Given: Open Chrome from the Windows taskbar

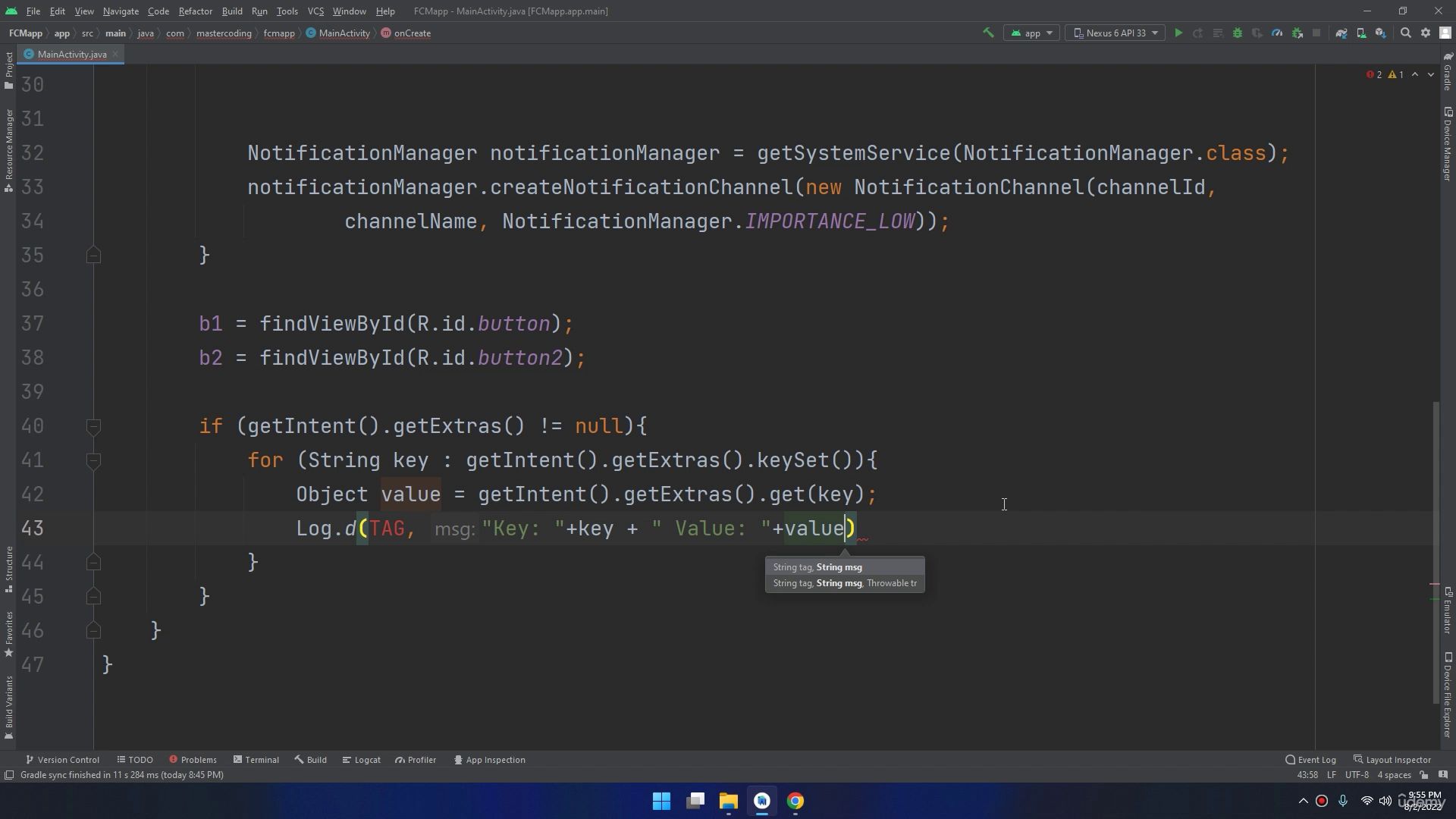Looking at the screenshot, I should [795, 801].
